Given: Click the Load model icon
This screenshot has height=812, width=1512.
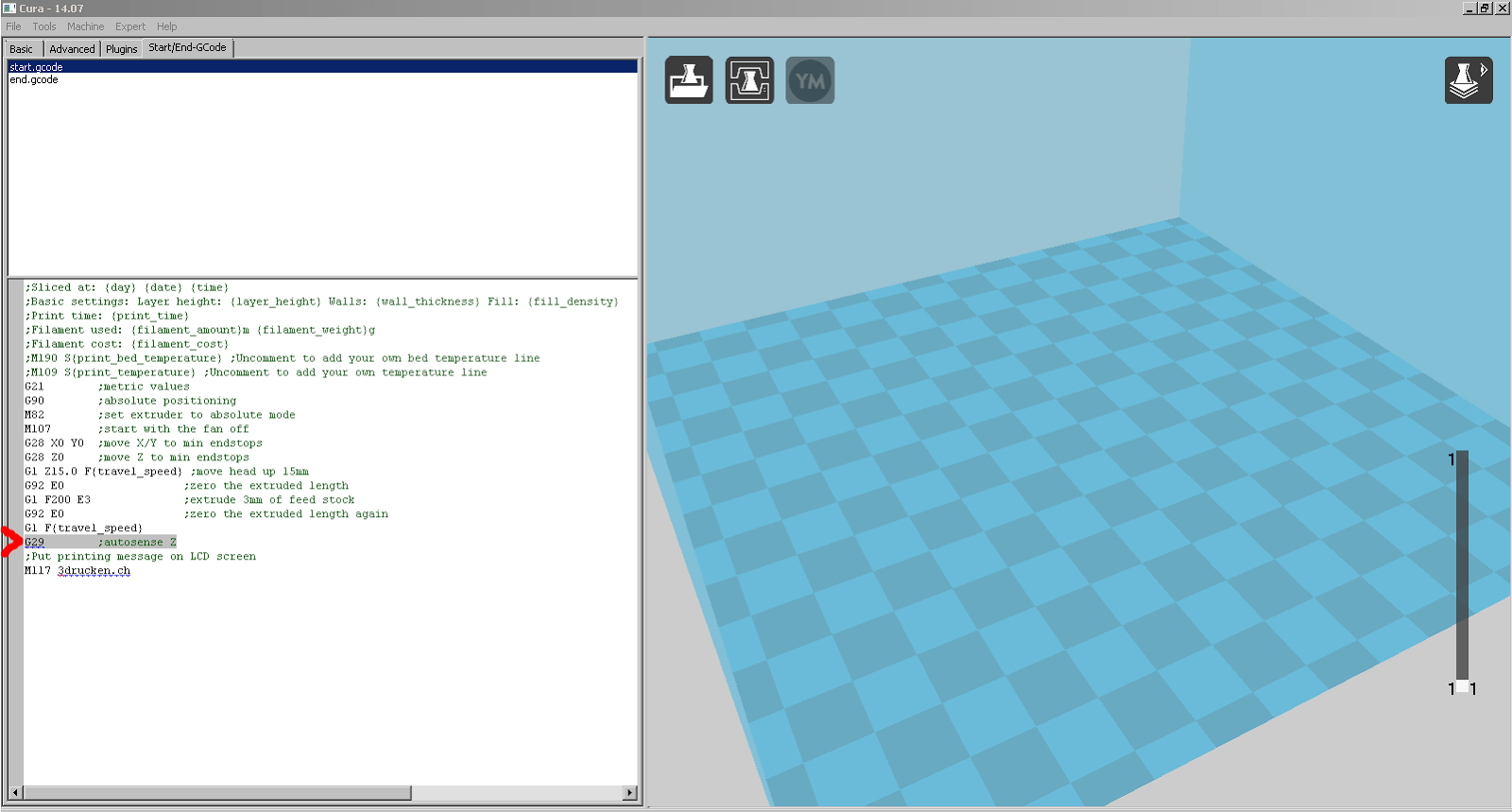Looking at the screenshot, I should click(689, 80).
